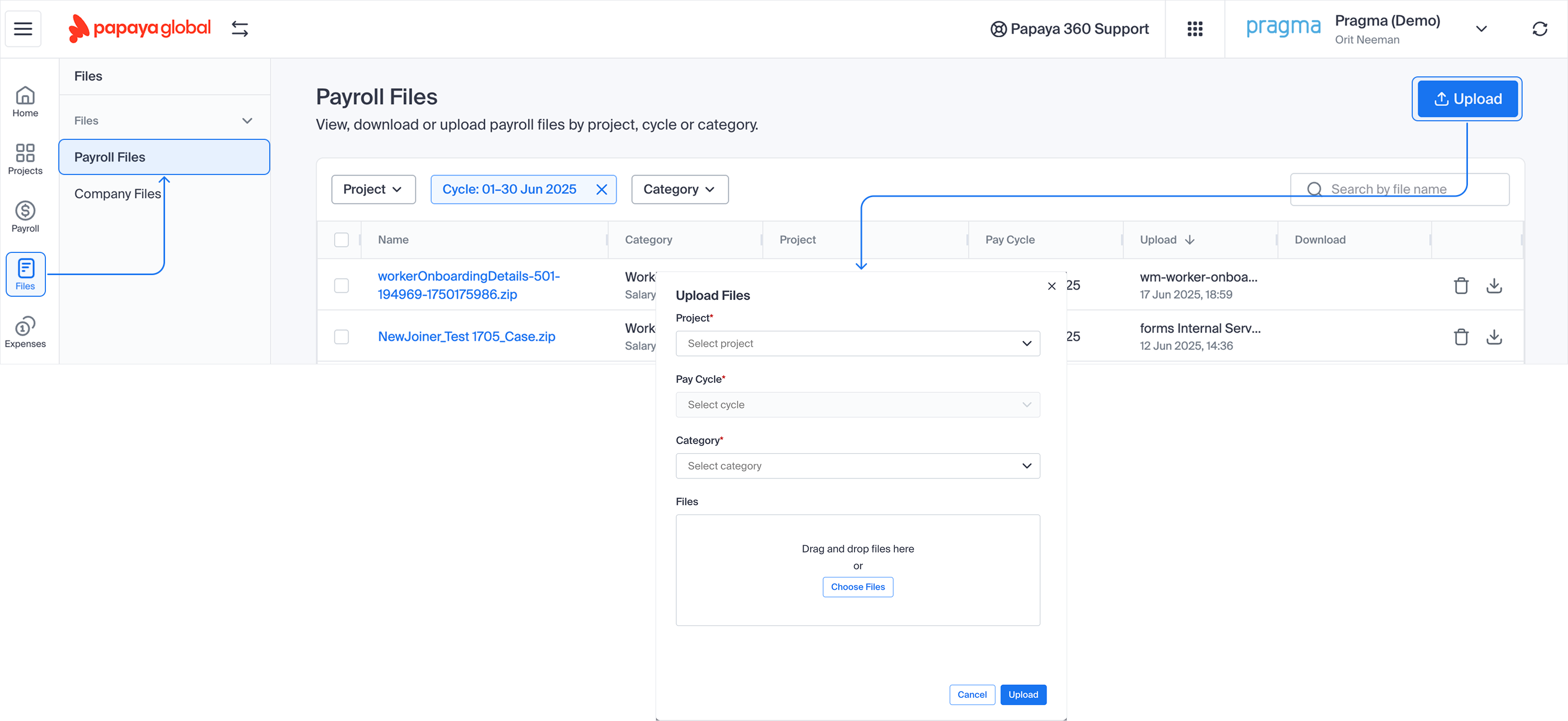Open Expenses from sidebar
This screenshot has width=1568, height=721.
coord(25,332)
